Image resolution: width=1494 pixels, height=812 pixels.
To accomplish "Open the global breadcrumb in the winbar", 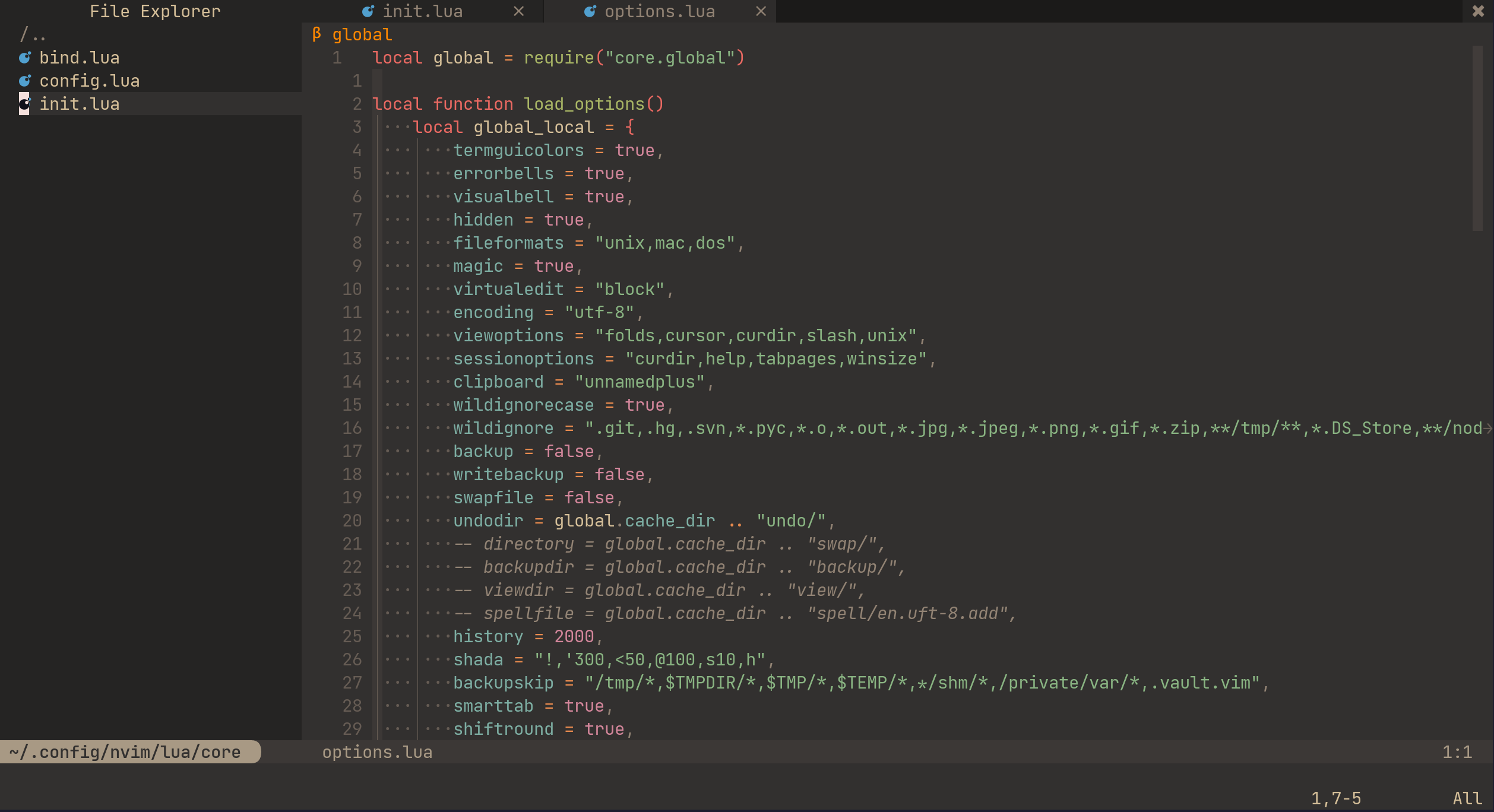I will pos(362,34).
